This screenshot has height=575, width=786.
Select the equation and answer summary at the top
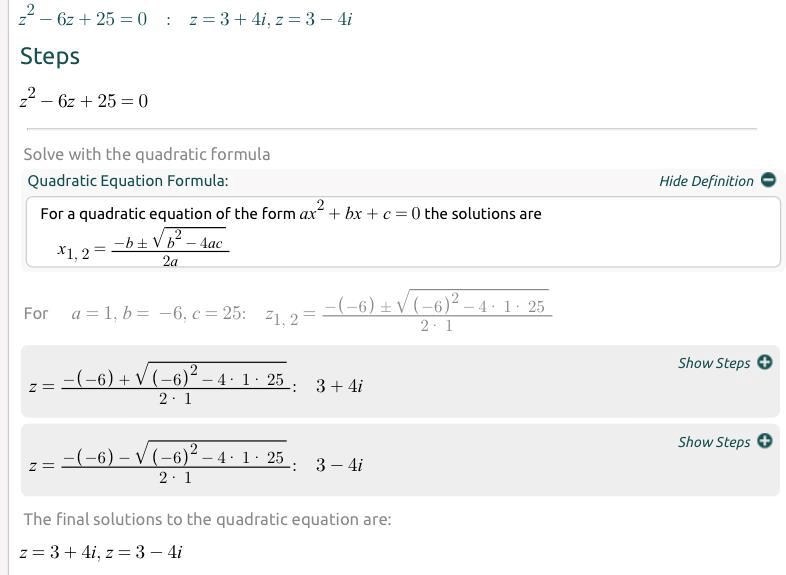(185, 20)
